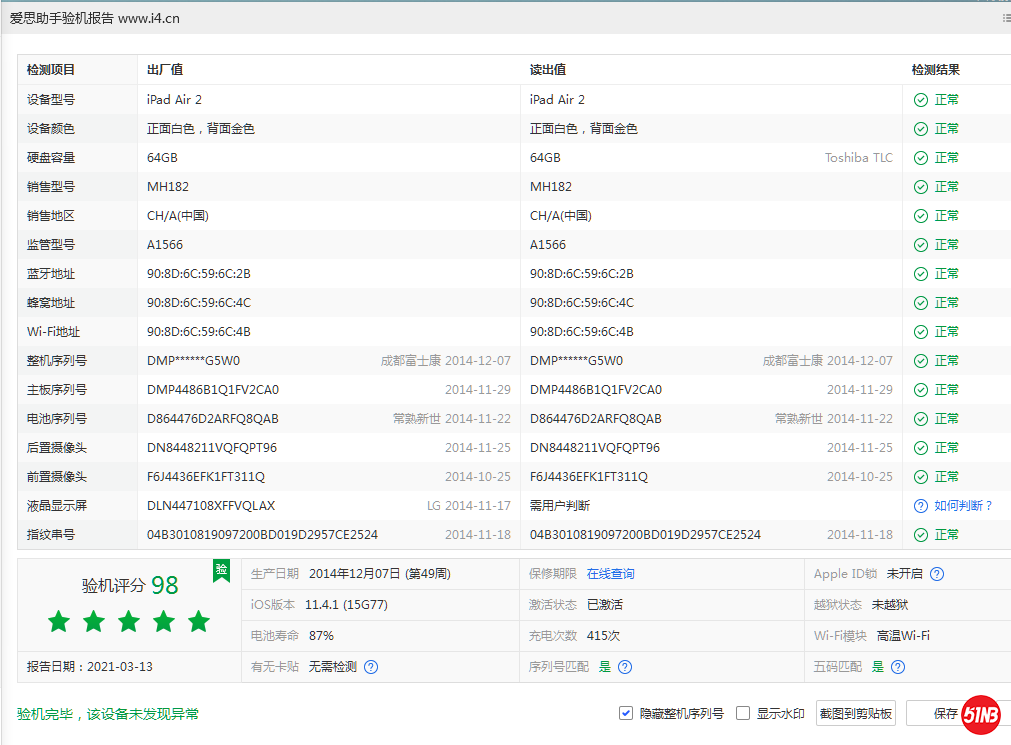Click question icon in 液晶显示屏 row
Viewport: 1011px width, 745px height.
click(x=920, y=506)
